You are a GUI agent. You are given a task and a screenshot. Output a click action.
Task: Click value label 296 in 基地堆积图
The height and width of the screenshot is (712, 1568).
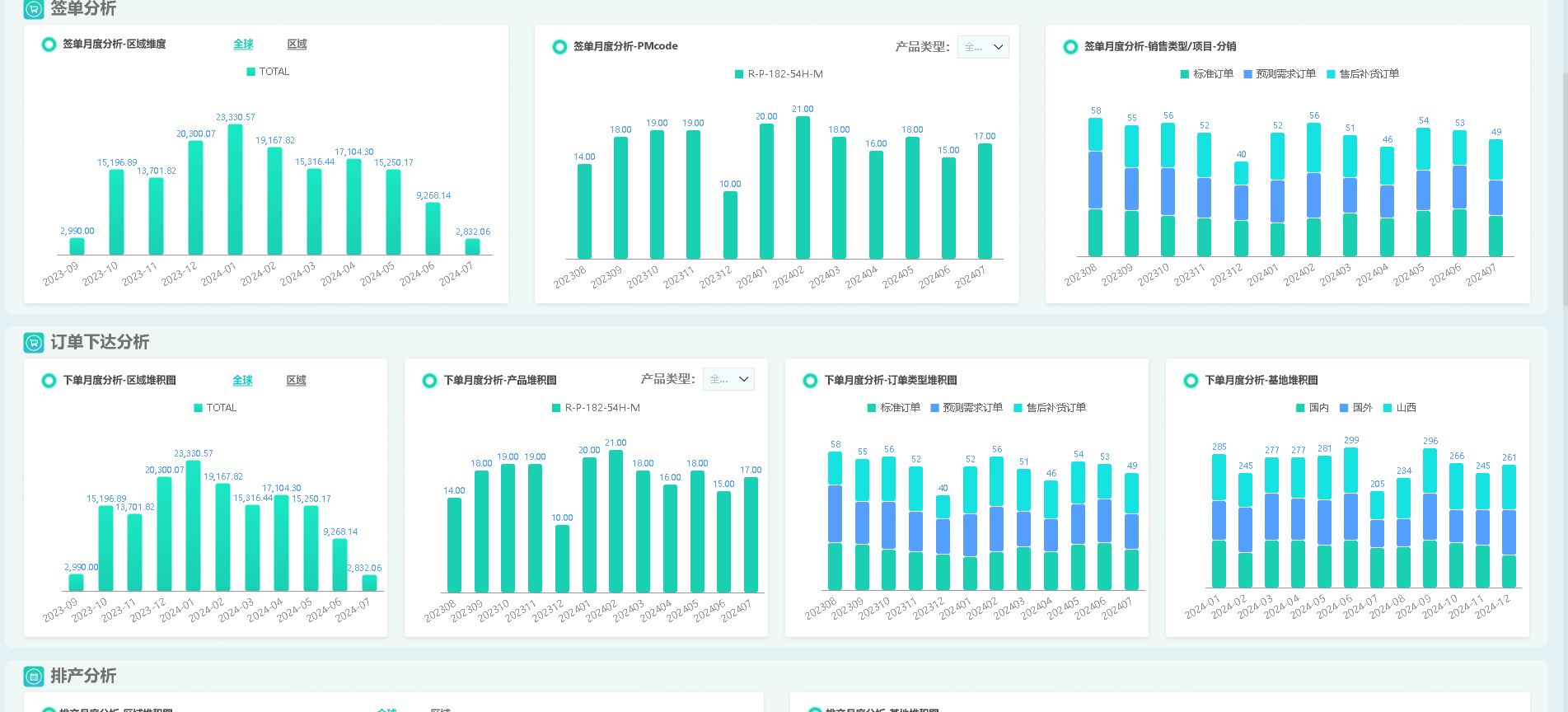pos(1430,442)
